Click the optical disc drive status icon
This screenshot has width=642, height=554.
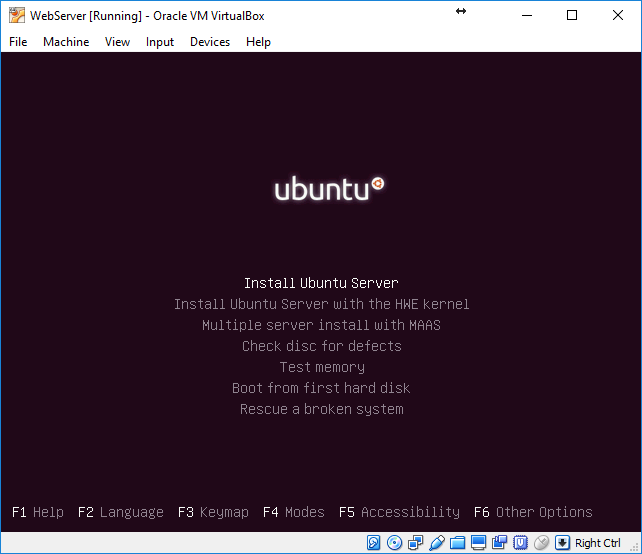[394, 543]
